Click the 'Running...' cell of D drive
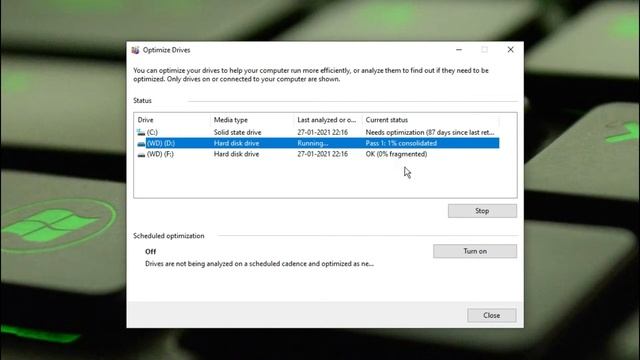This screenshot has height=360, width=640. coord(313,143)
